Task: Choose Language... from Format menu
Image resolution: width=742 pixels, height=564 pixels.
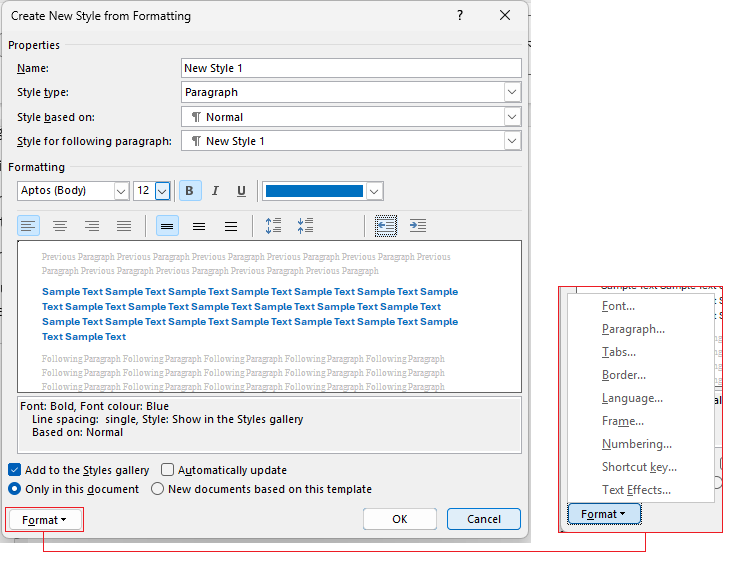Action: tap(641, 398)
